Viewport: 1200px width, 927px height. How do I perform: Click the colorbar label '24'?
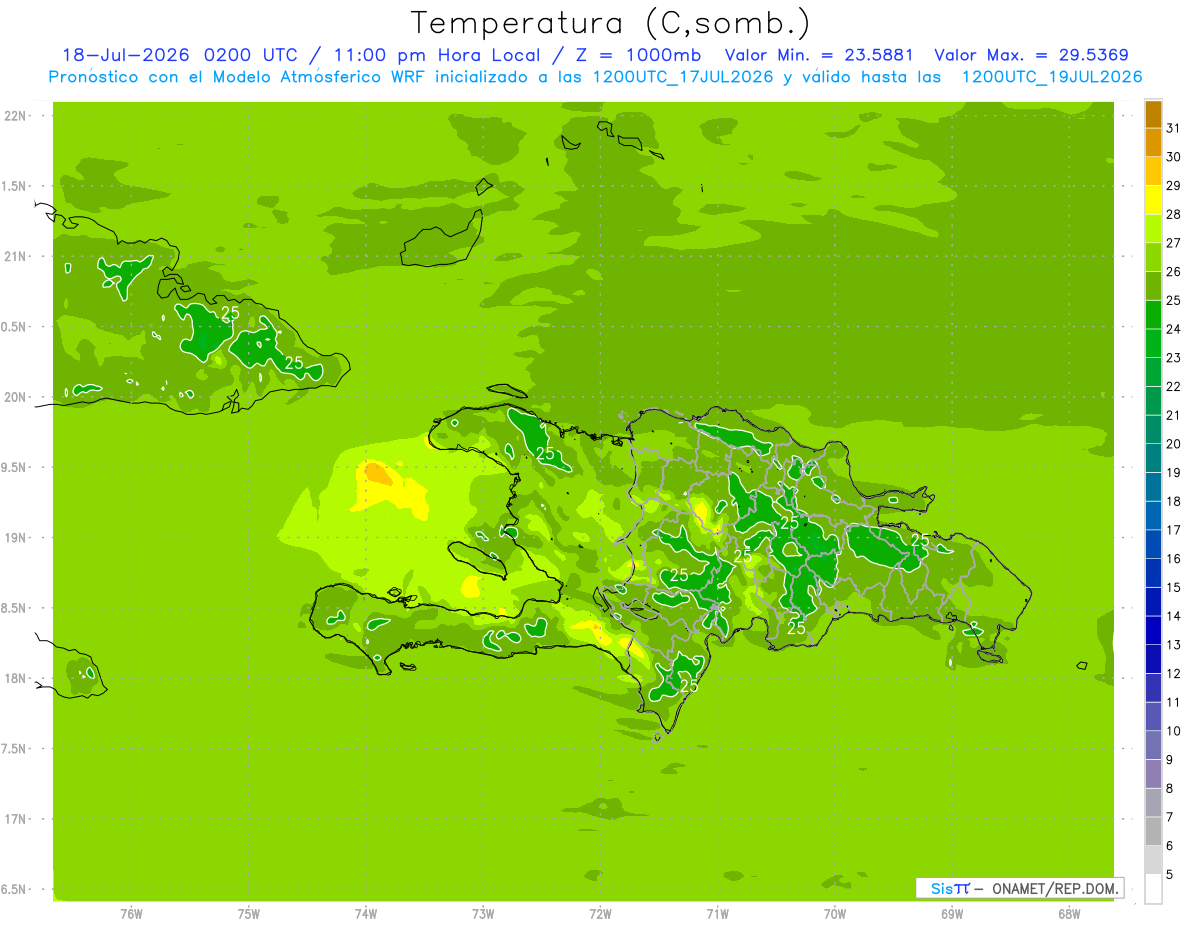point(1174,329)
